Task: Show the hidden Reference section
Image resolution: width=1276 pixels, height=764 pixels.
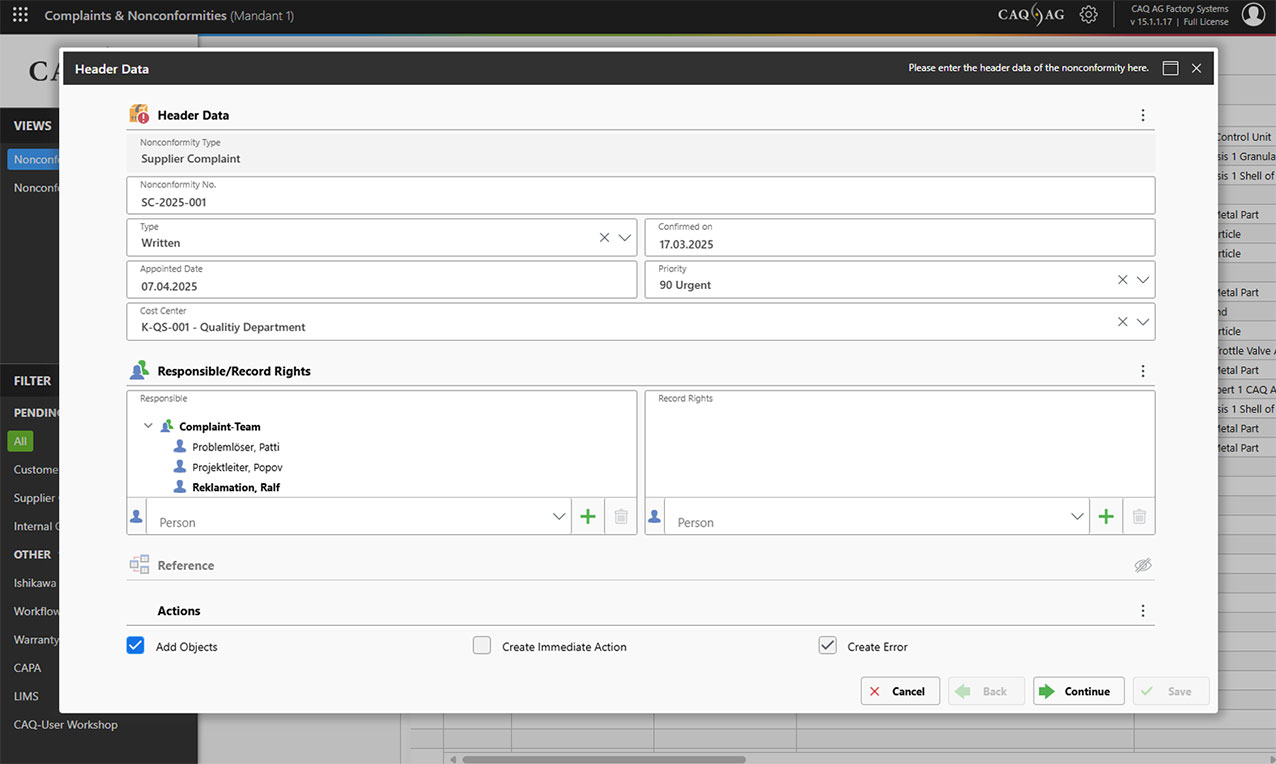Action: click(1143, 566)
